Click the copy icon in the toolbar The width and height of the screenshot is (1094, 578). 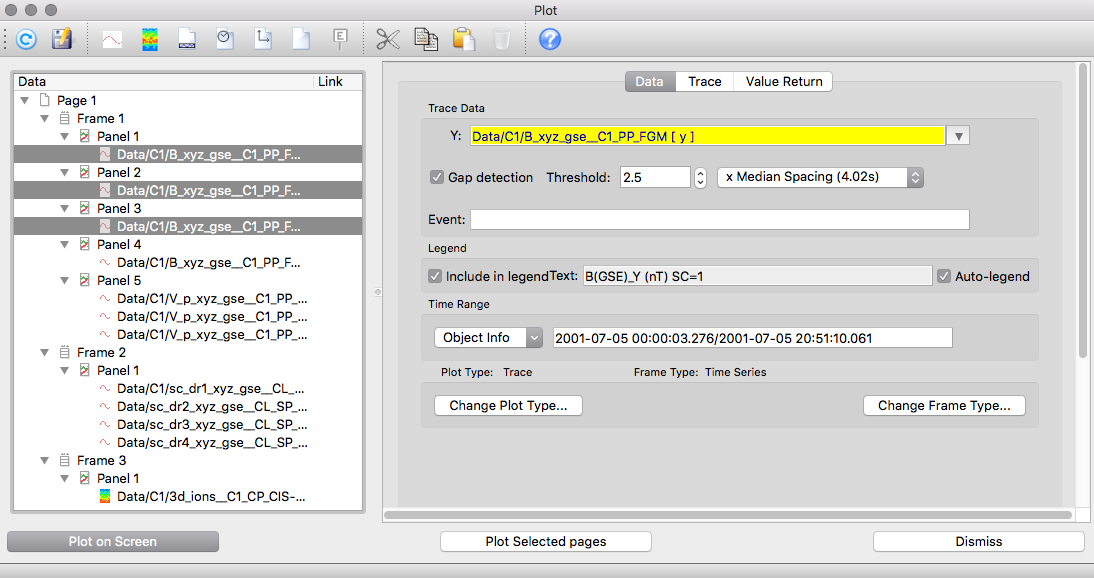pyautogui.click(x=426, y=39)
